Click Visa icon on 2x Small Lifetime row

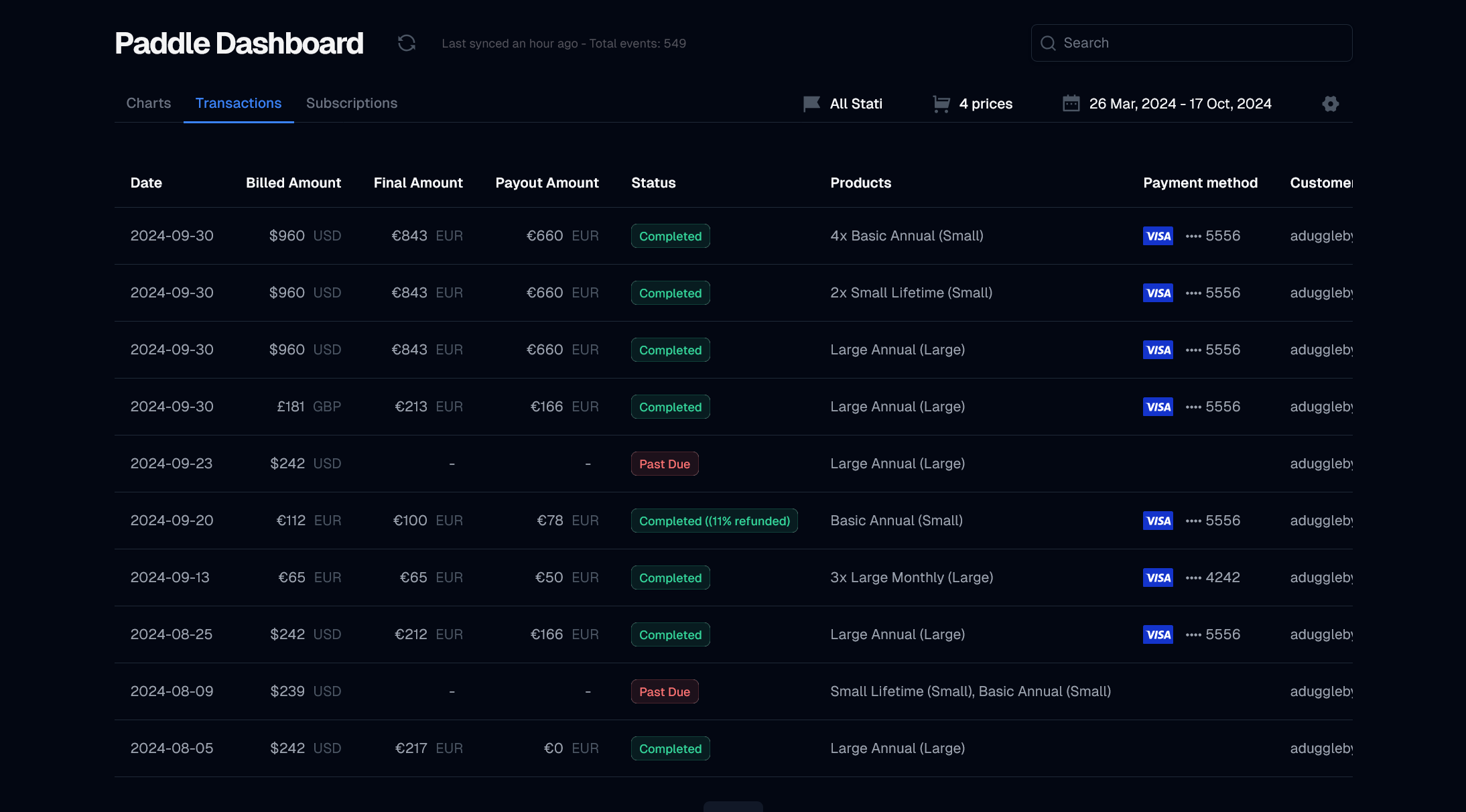(1158, 293)
